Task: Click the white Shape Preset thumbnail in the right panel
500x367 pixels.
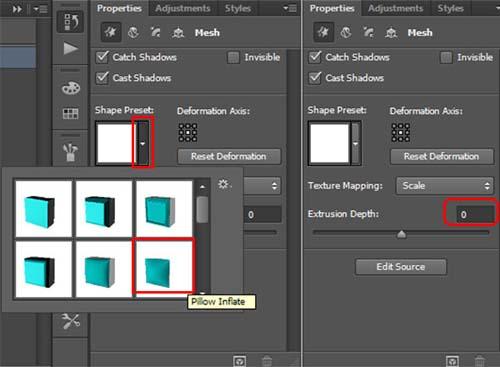Action: [329, 143]
